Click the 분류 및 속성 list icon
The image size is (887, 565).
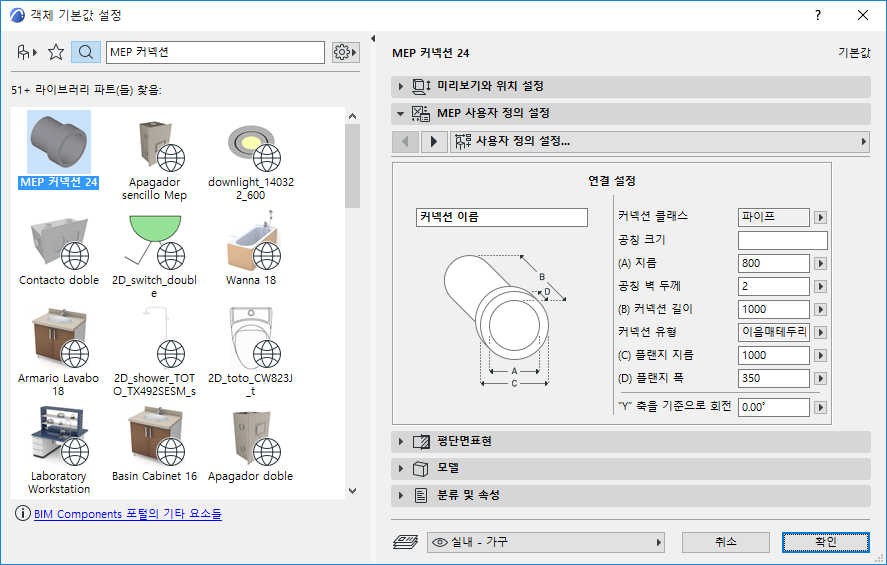pos(421,495)
